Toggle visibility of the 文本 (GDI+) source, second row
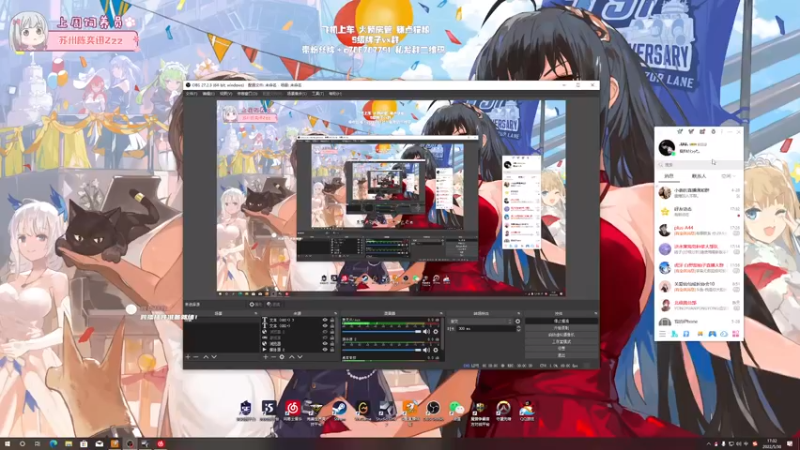The image size is (800, 450). 325,326
